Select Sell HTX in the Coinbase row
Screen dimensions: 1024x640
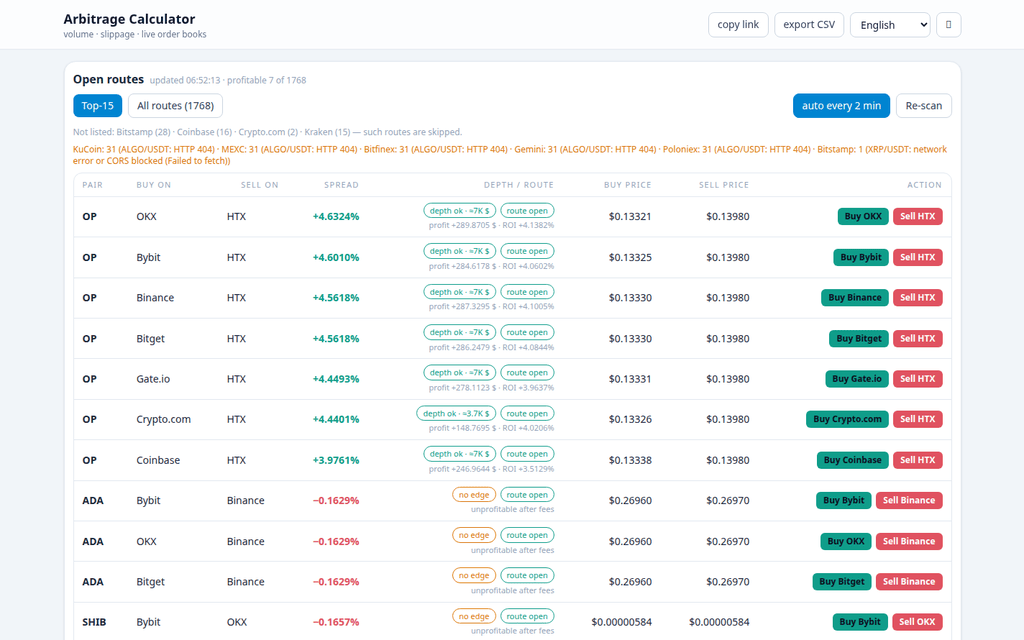pyautogui.click(x=918, y=460)
